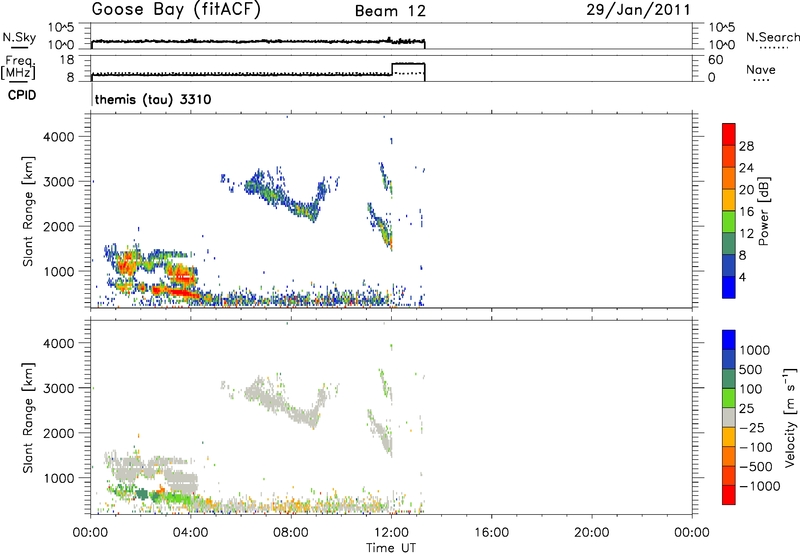Select the 'Velocity [m s⁻¹]' color bar title
Screen dimensions: 800x554
pyautogui.click(x=791, y=417)
